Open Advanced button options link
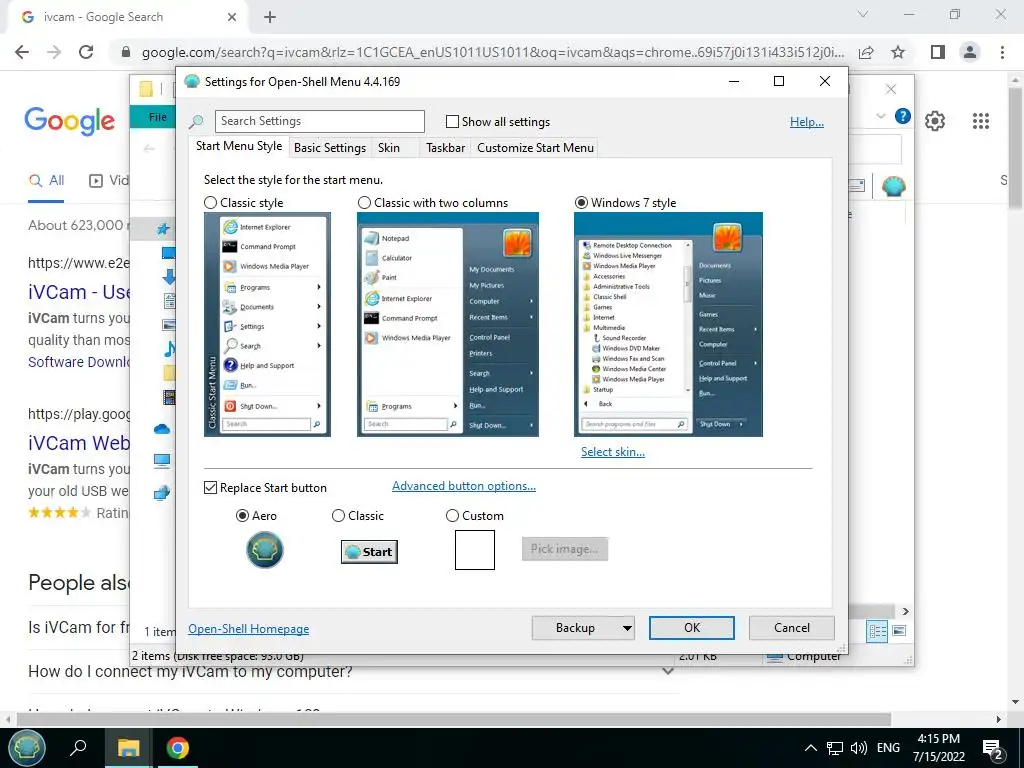 pyautogui.click(x=464, y=486)
